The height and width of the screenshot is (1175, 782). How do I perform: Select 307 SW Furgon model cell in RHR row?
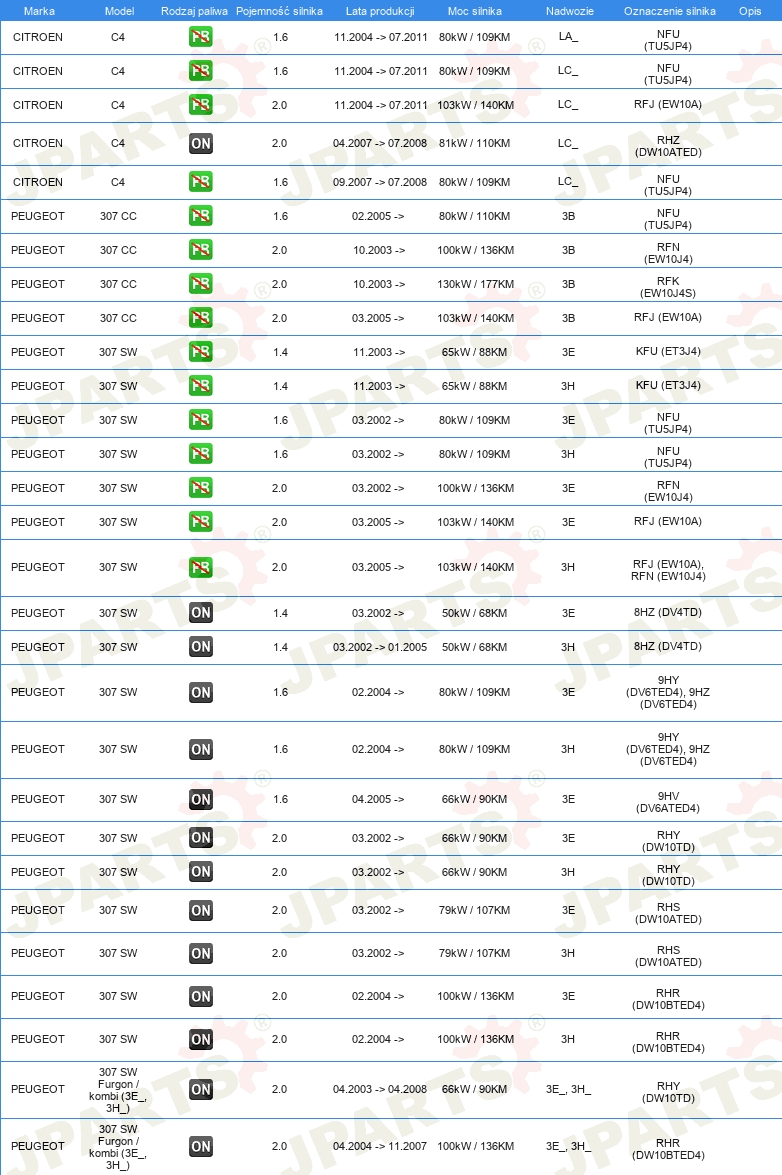point(118,1147)
